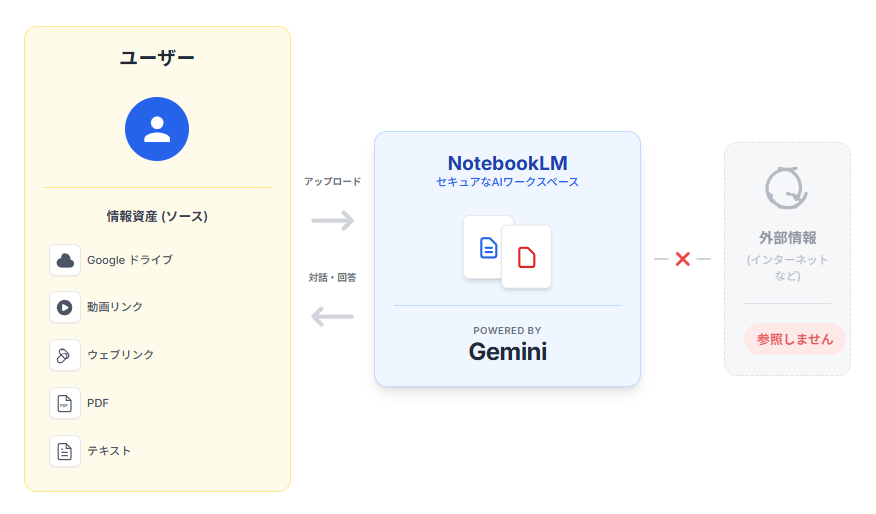Viewport: 876px width, 514px height.
Task: Click the Gemini logo text
Action: 507,352
